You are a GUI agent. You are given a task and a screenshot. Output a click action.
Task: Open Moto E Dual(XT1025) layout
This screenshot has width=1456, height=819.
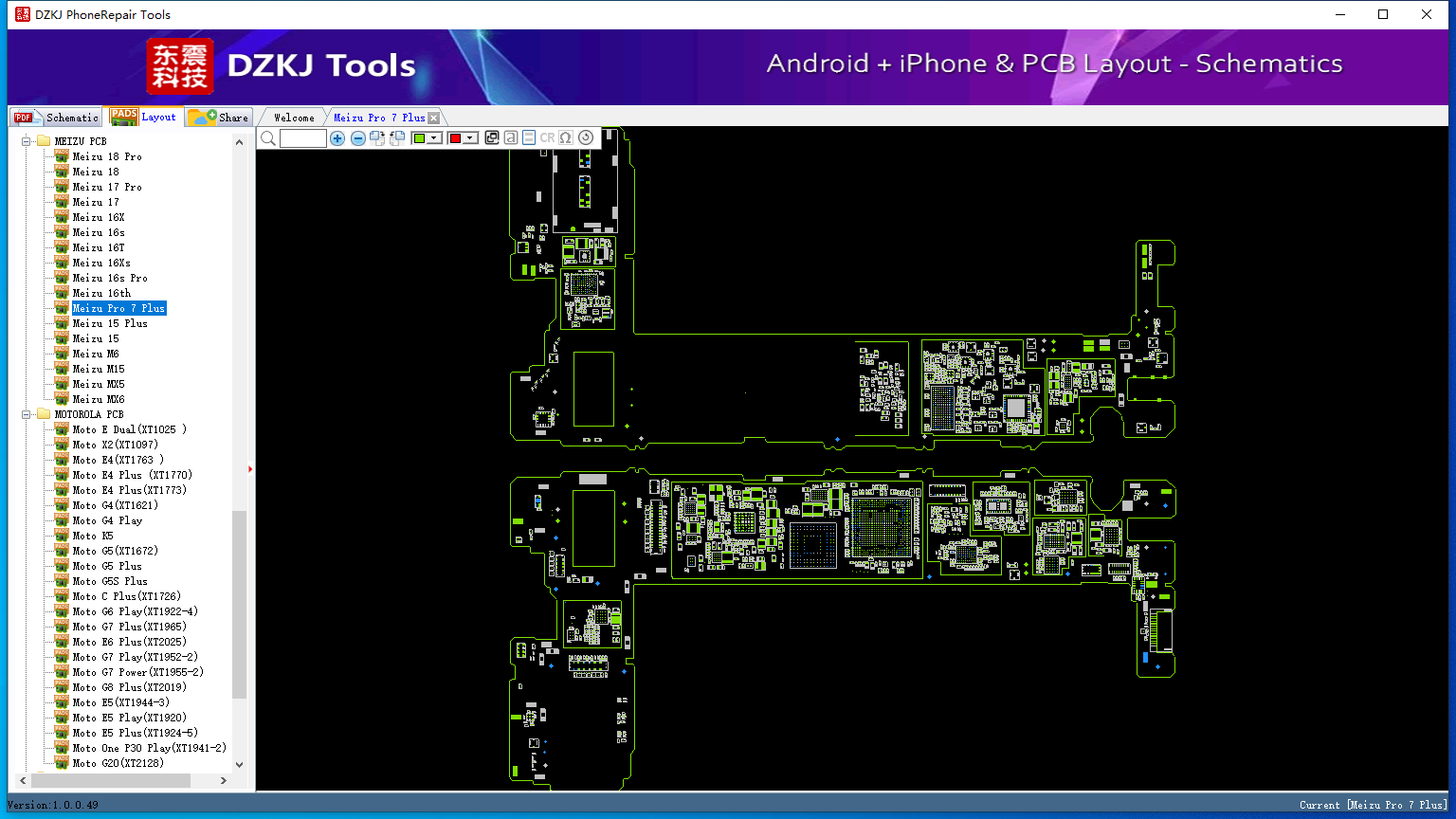pyautogui.click(x=130, y=429)
